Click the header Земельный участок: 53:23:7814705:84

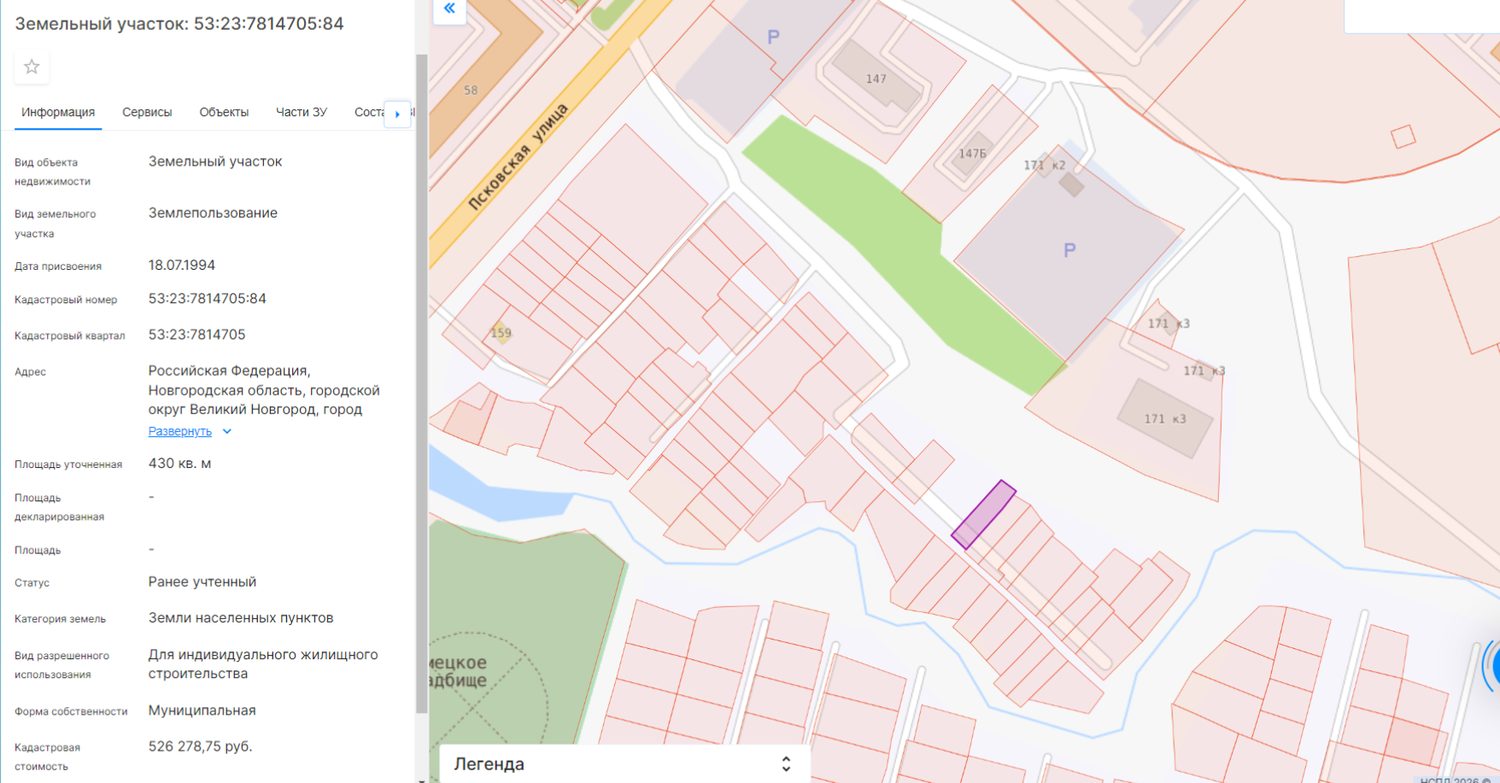[179, 24]
